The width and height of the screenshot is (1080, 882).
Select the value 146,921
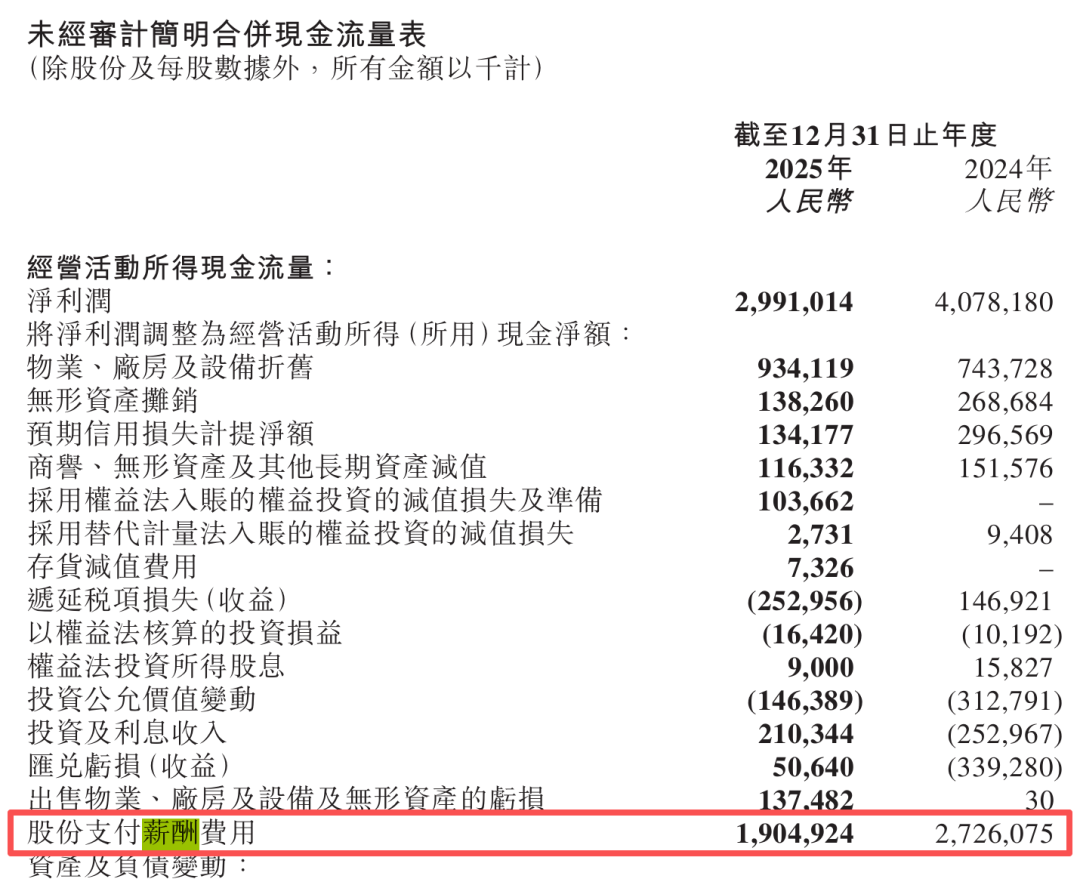tap(1006, 601)
